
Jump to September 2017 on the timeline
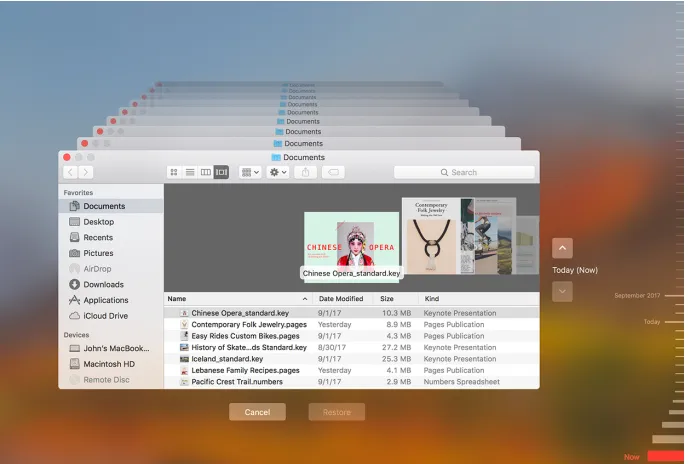(x=637, y=295)
